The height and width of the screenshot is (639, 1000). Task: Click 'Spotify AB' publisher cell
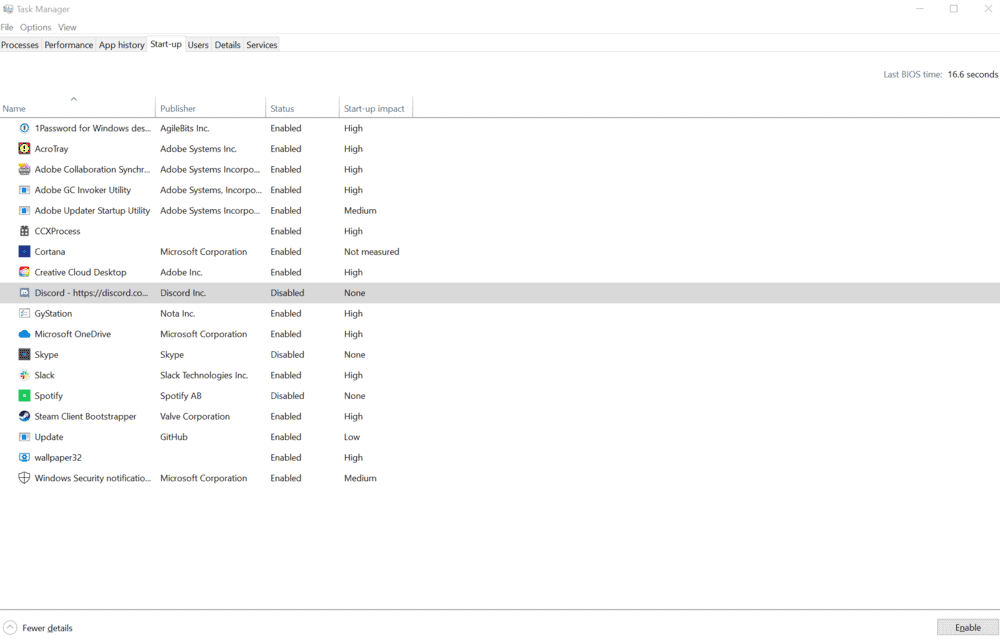[x=180, y=396]
